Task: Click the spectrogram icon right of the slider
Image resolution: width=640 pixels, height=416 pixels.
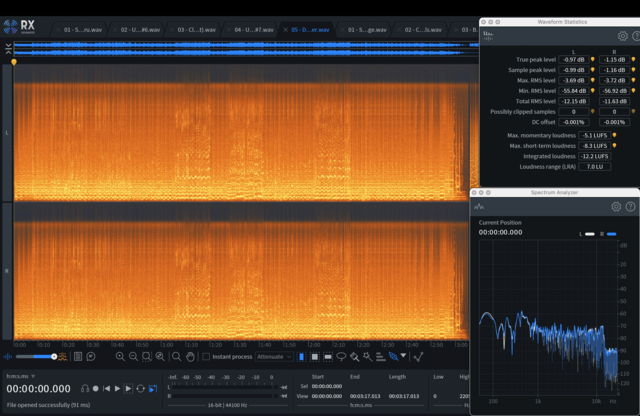Action: tap(62, 357)
